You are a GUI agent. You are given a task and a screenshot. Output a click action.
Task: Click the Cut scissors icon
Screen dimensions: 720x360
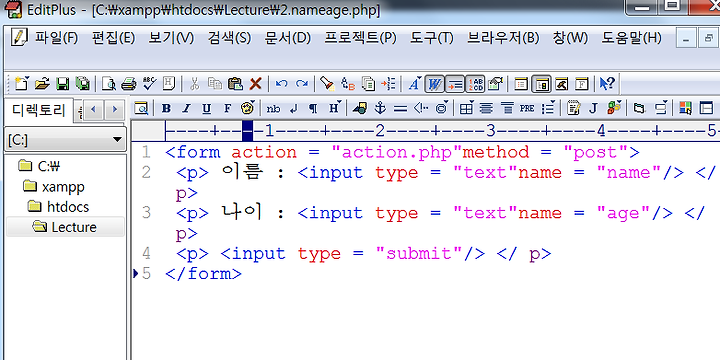pos(194,84)
